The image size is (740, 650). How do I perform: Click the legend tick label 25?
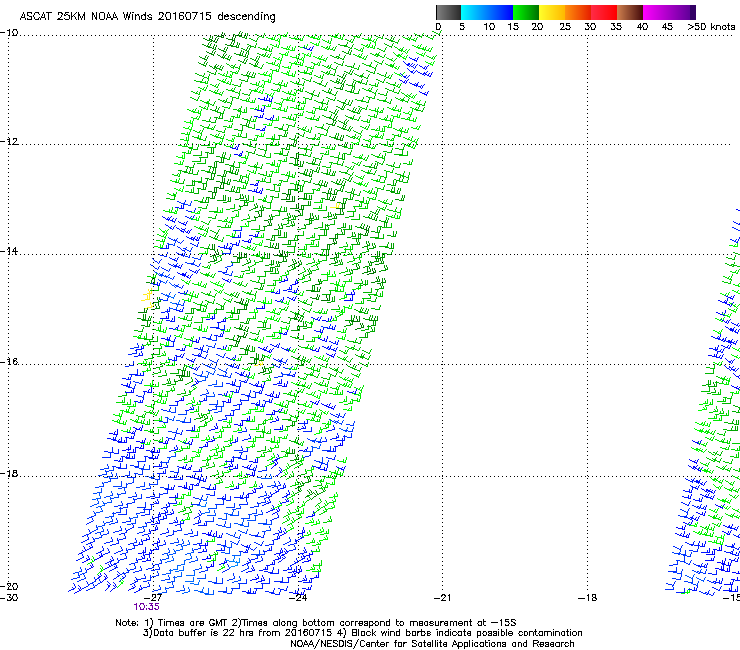pyautogui.click(x=565, y=27)
